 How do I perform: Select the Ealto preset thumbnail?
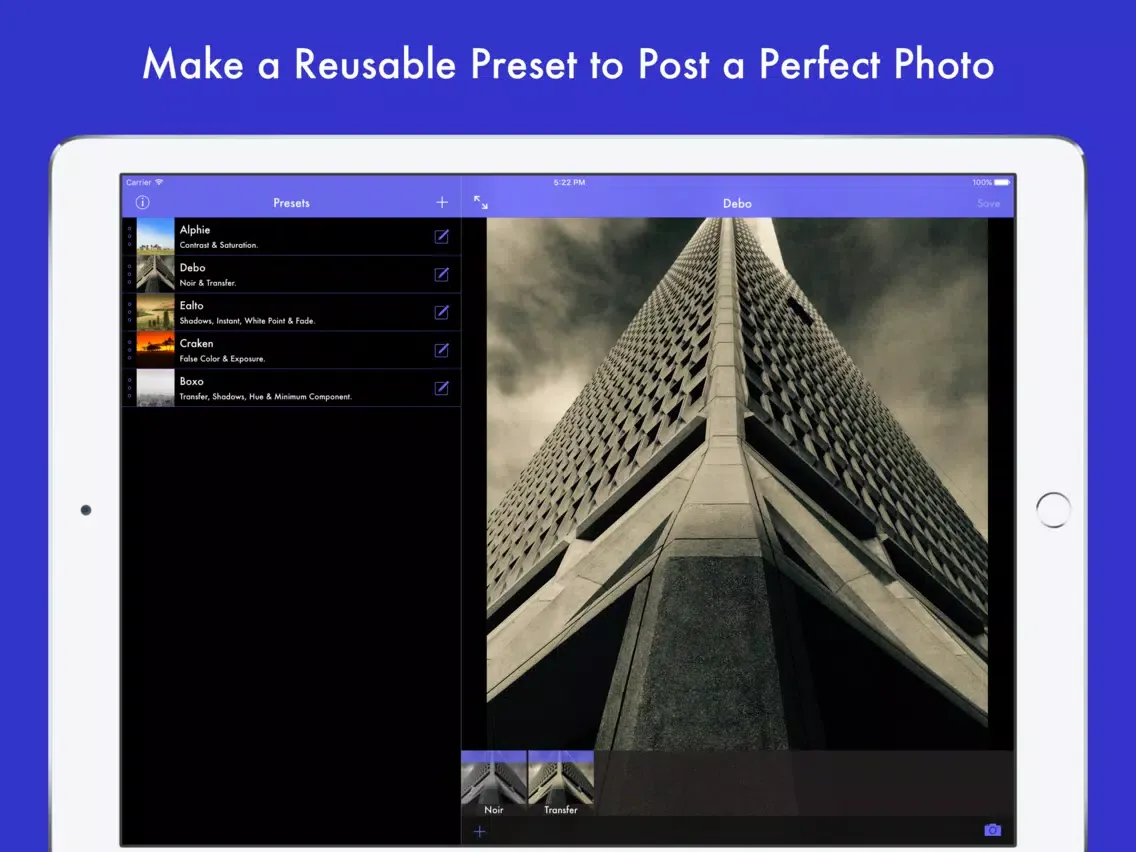[x=156, y=312]
